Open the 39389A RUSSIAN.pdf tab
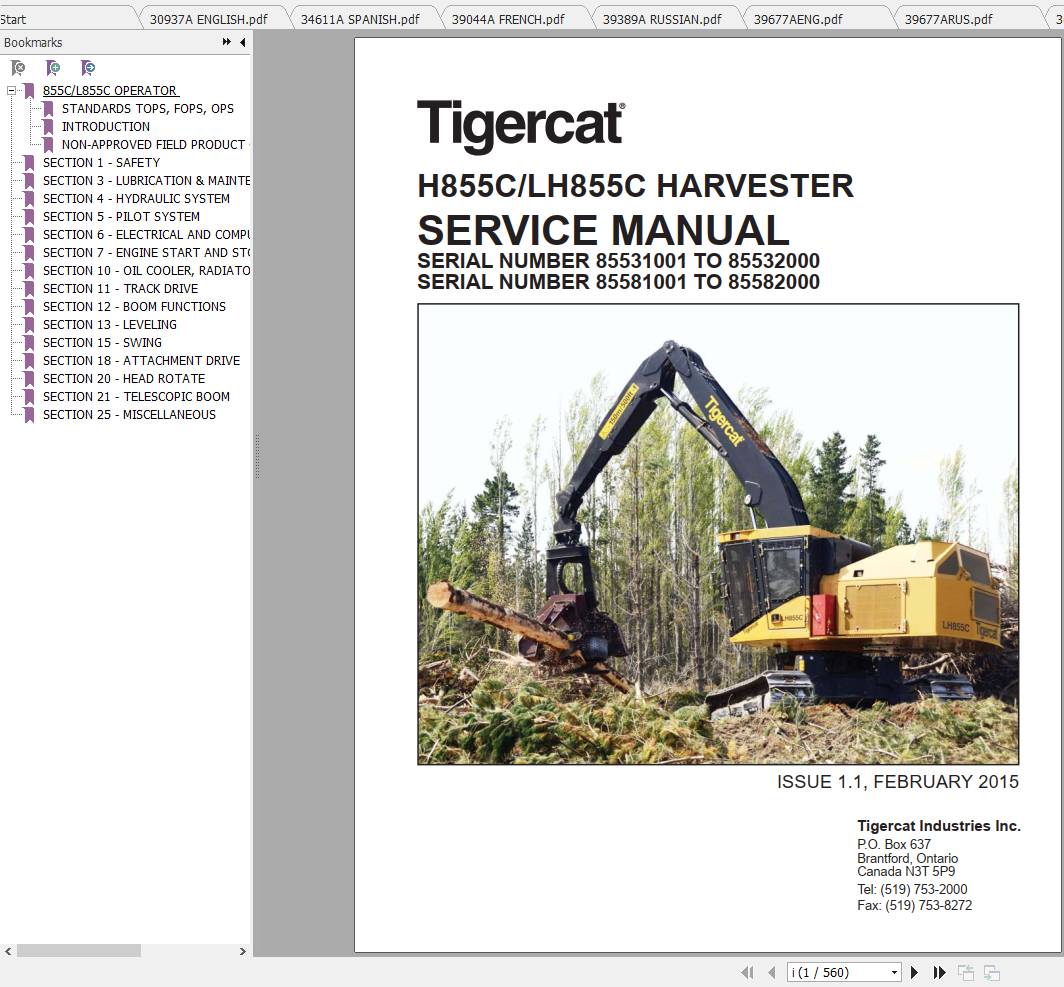 662,18
